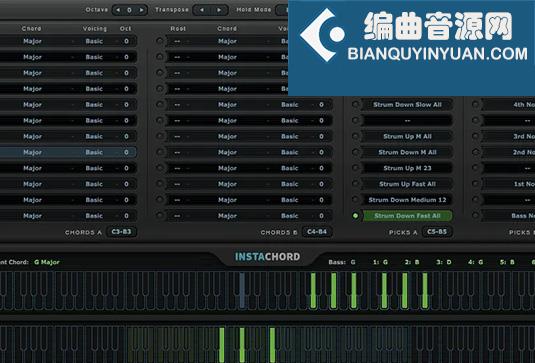Open the 3rd Note pick selector in Picks B
This screenshot has width=535, height=363.
508,136
